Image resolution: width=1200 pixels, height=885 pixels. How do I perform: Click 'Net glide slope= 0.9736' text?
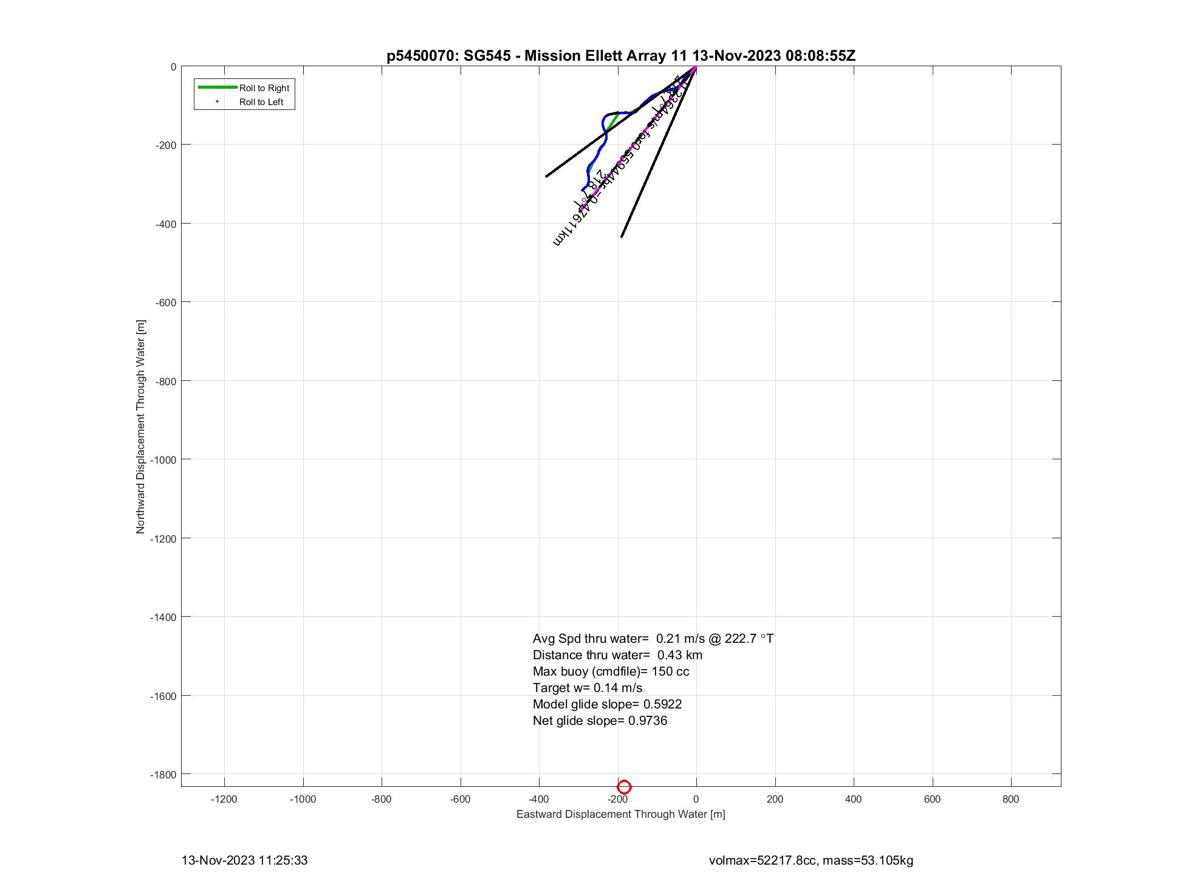[x=600, y=720]
